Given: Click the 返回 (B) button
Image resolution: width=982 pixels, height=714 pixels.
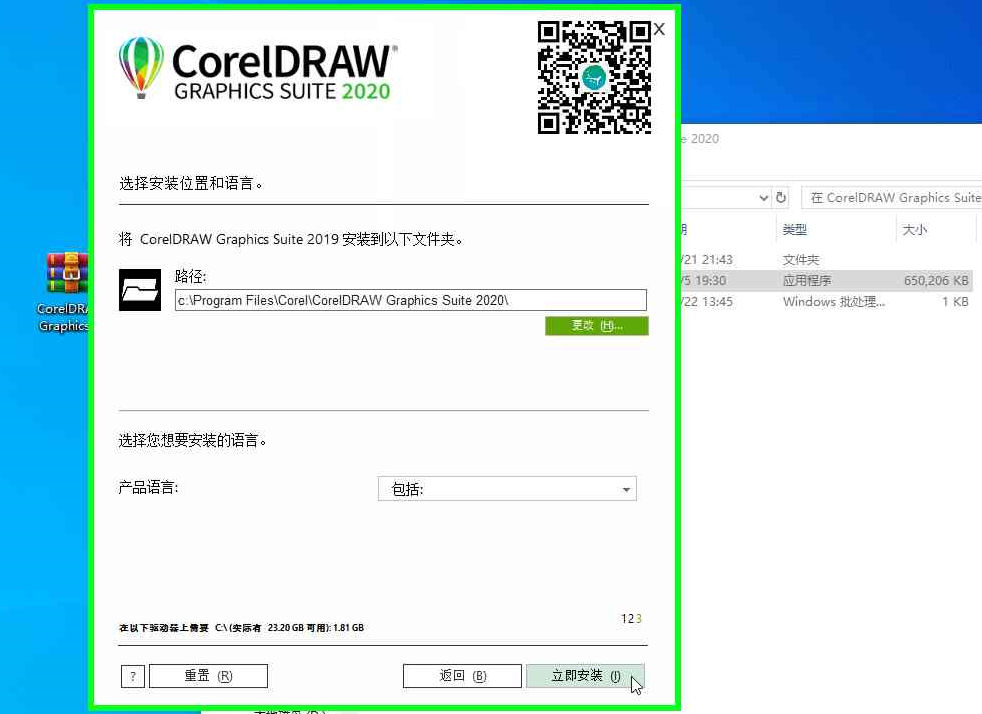Looking at the screenshot, I should [x=462, y=676].
